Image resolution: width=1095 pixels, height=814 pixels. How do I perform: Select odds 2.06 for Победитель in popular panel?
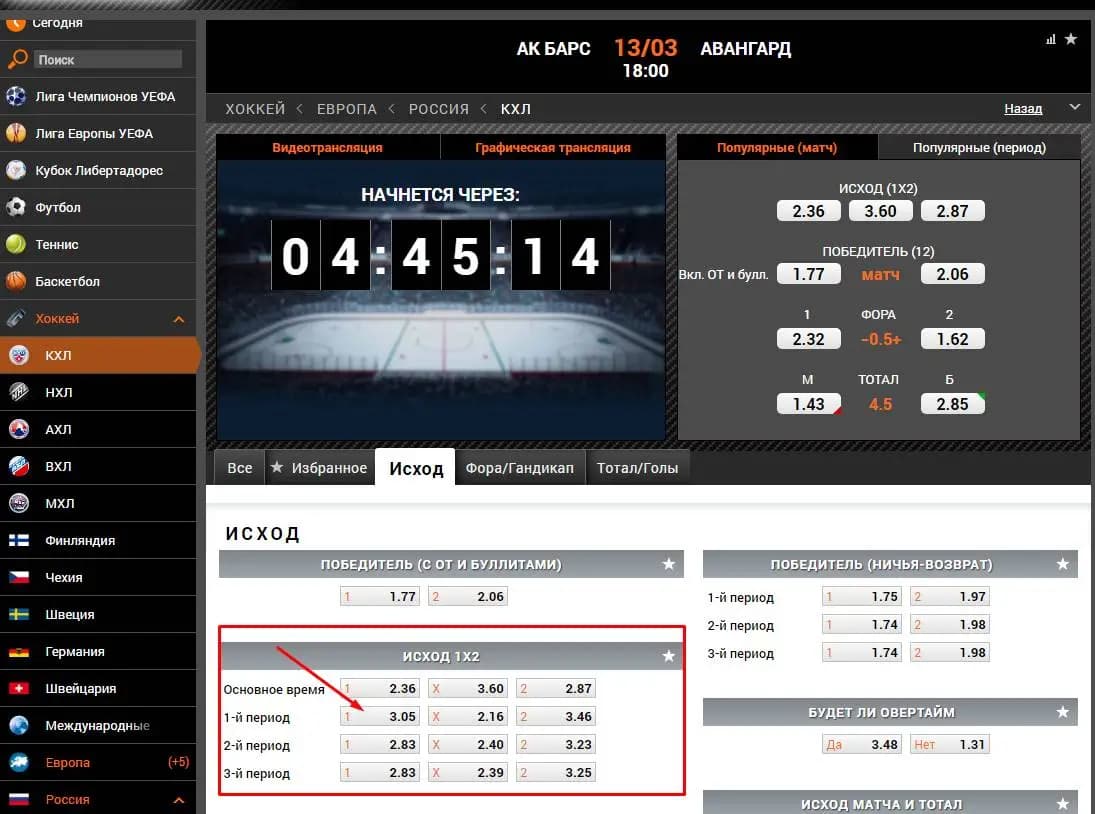[x=953, y=274]
